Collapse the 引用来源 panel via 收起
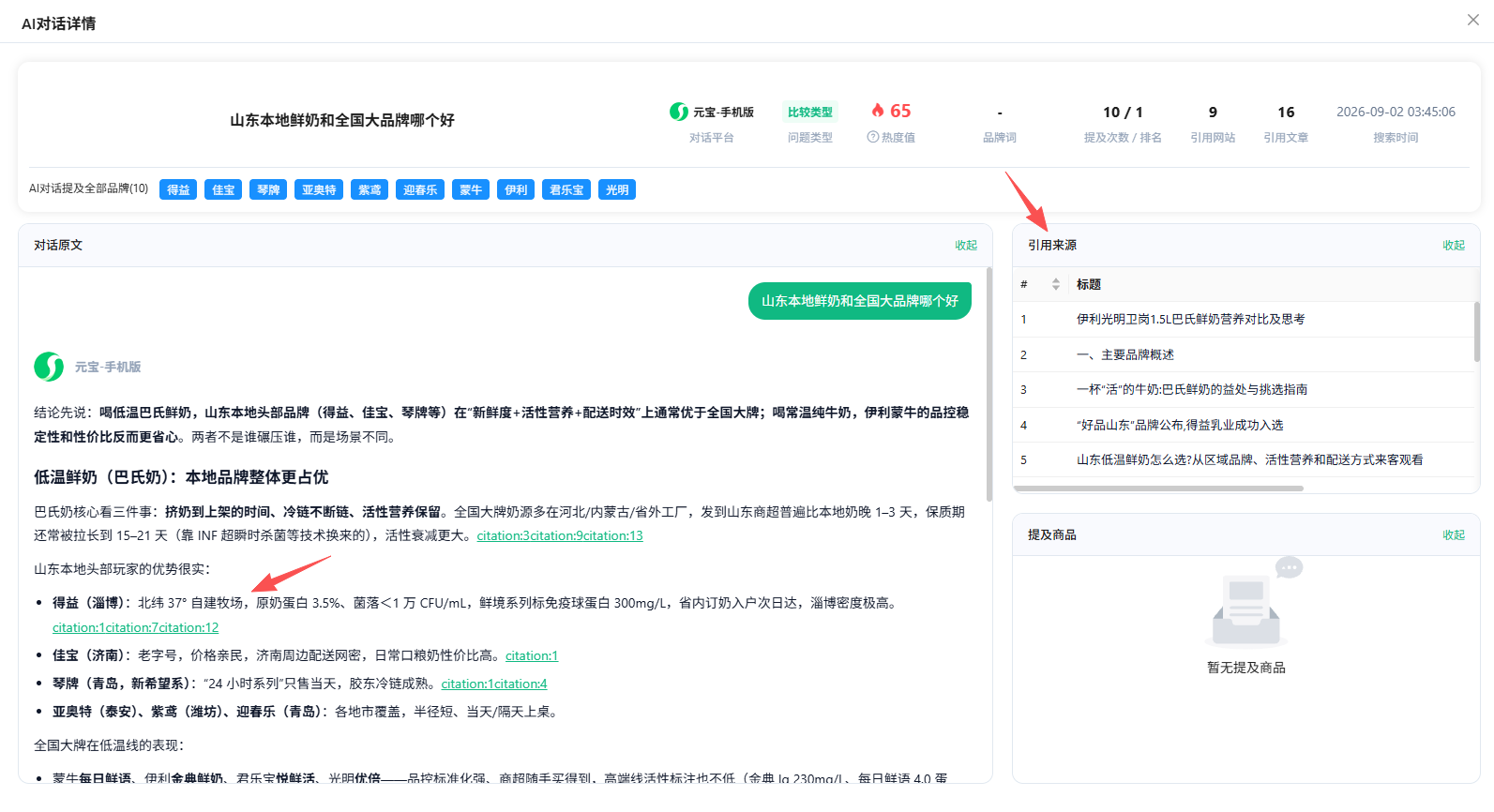Image resolution: width=1494 pixels, height=812 pixels. (1454, 245)
